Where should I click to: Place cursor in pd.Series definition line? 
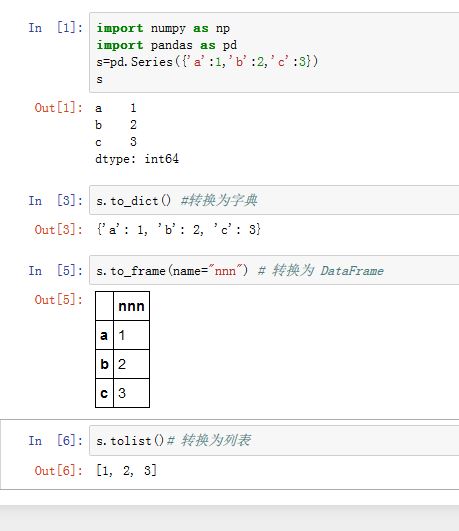(207, 62)
